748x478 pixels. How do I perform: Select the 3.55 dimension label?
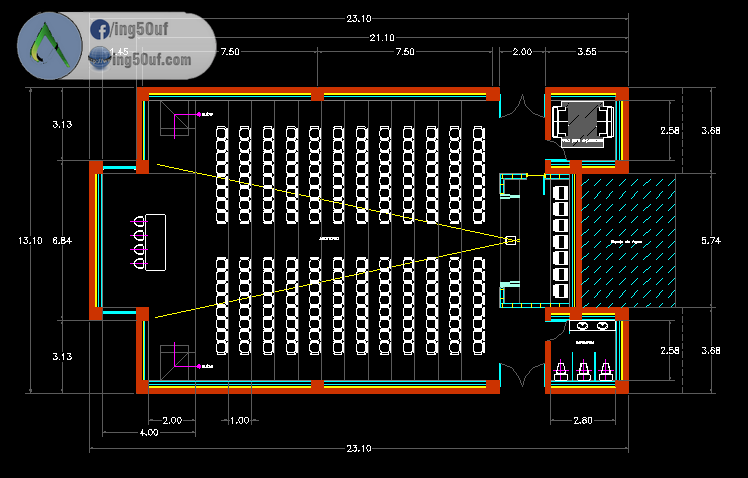[586, 52]
